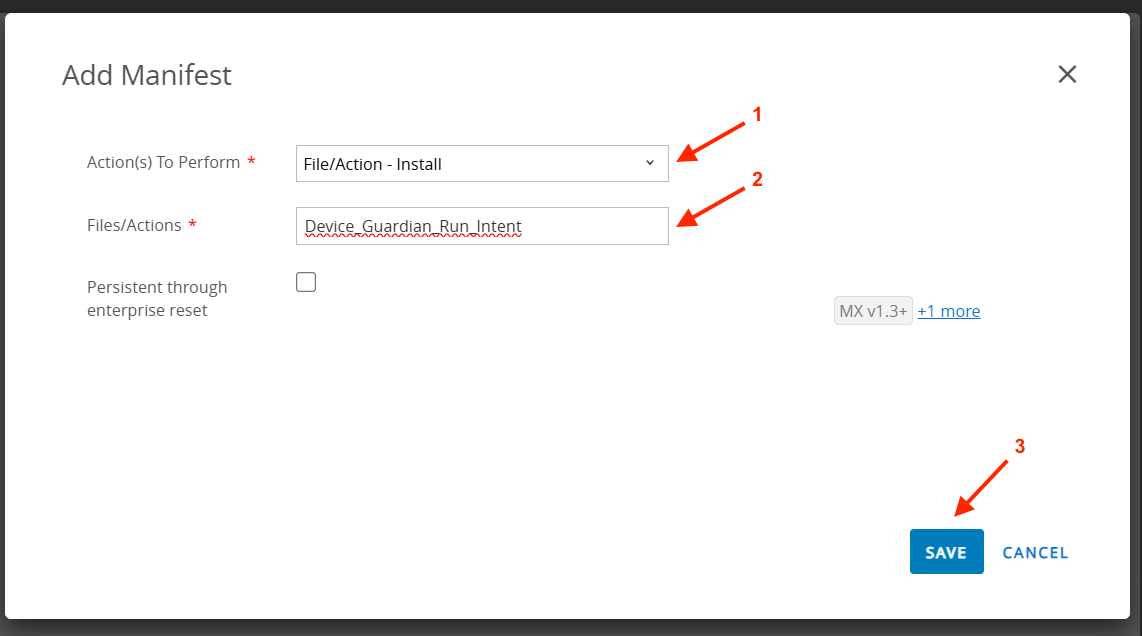The image size is (1142, 636).
Task: Click the 'Add Manifest' dialog title
Action: pos(147,75)
